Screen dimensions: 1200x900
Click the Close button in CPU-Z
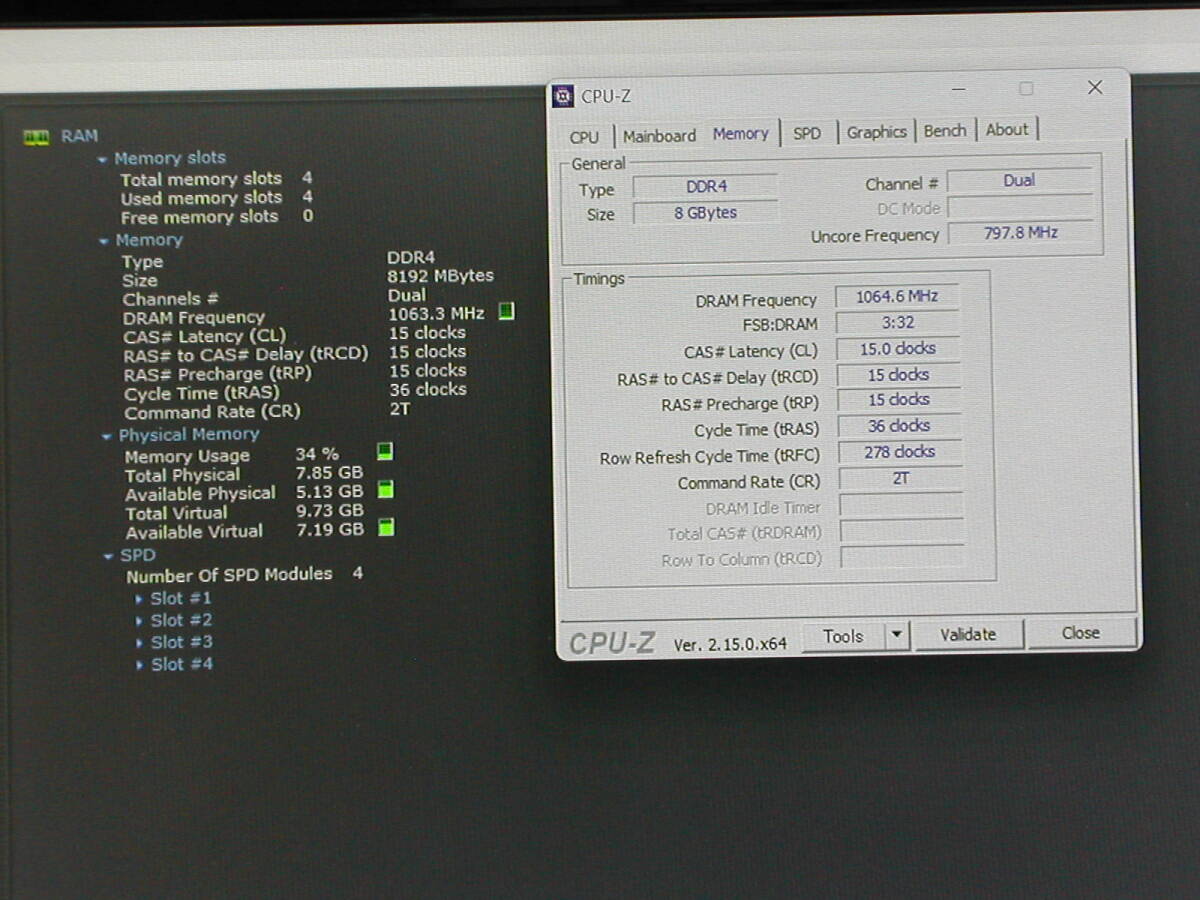click(x=1081, y=633)
